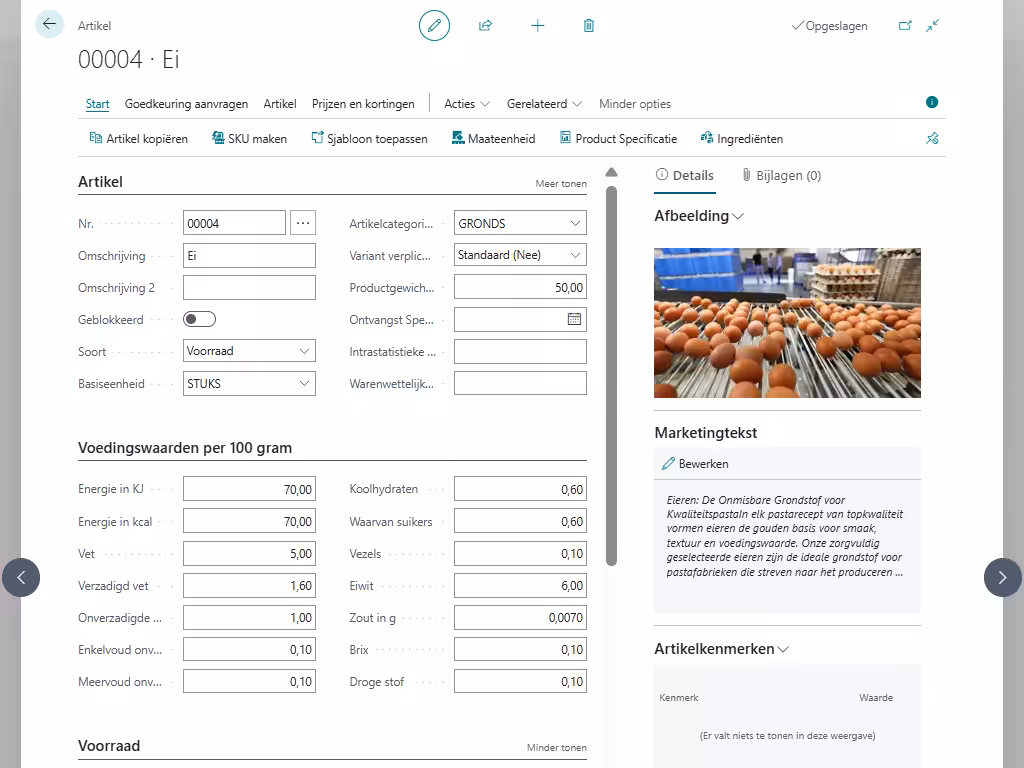Open the Acties menu
This screenshot has width=1024, height=768.
(467, 104)
